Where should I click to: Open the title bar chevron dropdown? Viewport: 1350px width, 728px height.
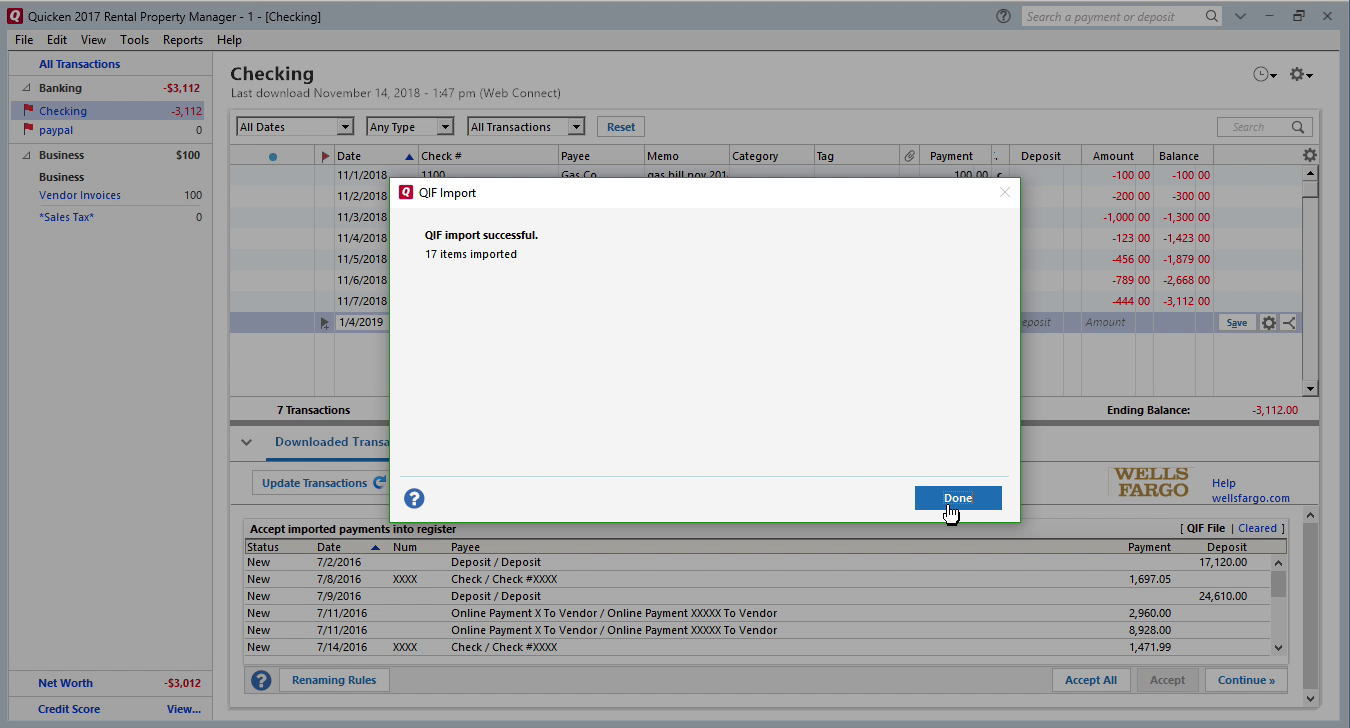pos(1240,16)
